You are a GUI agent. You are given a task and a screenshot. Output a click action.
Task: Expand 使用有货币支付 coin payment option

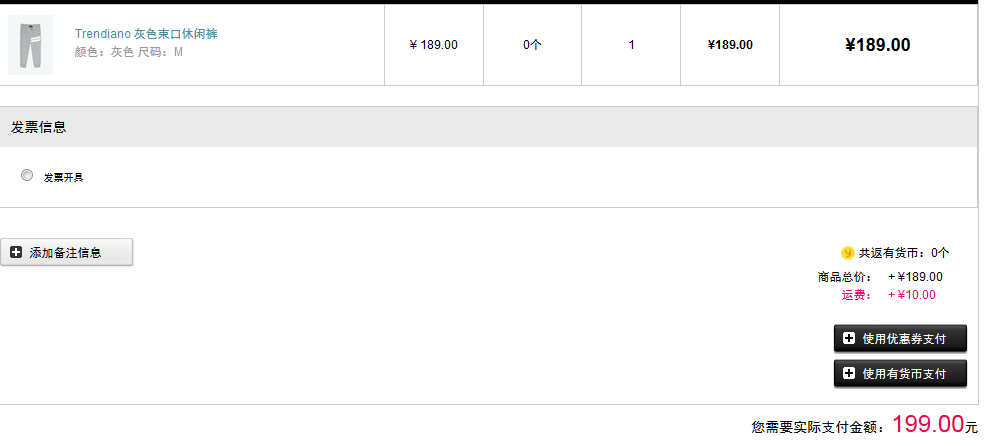(x=900, y=373)
